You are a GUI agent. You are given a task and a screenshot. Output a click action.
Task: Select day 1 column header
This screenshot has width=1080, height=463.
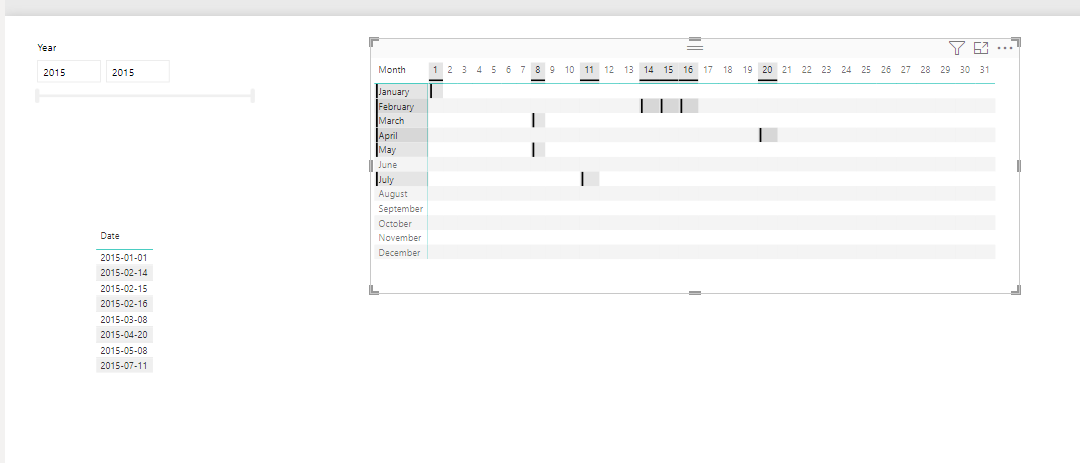tap(435, 70)
